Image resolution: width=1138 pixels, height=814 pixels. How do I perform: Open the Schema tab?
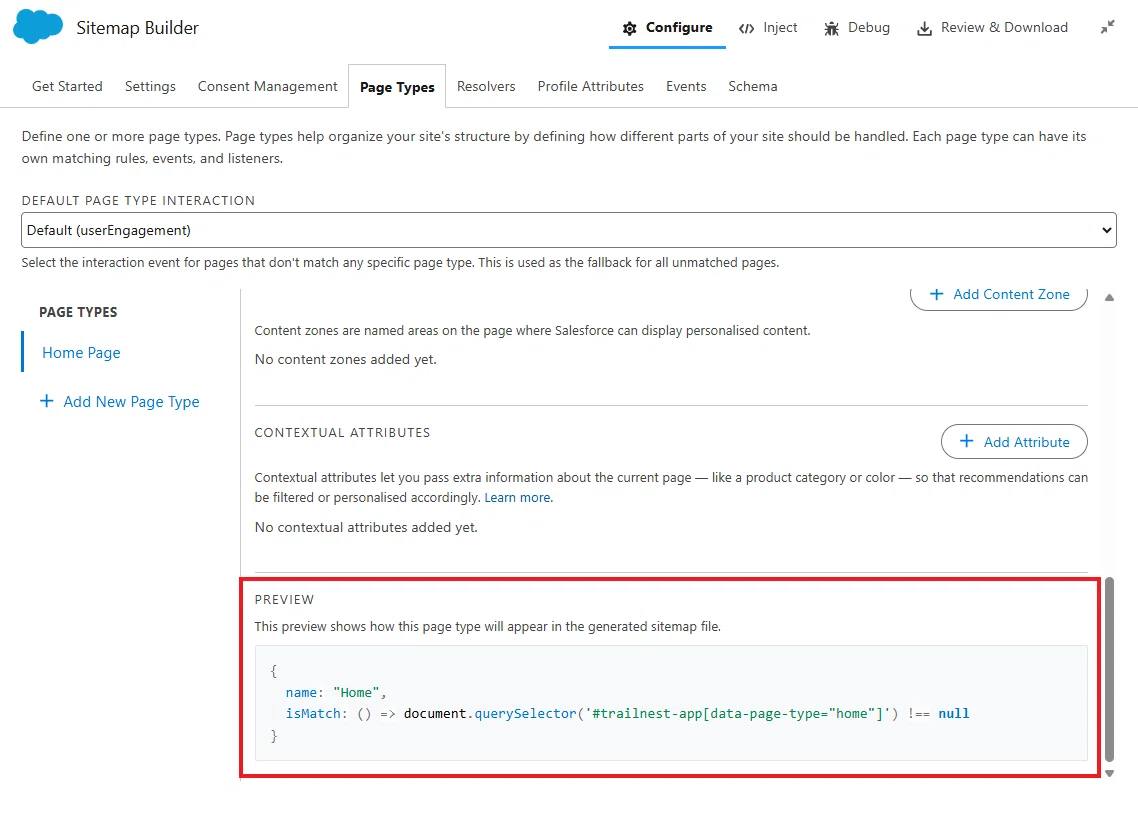click(753, 86)
